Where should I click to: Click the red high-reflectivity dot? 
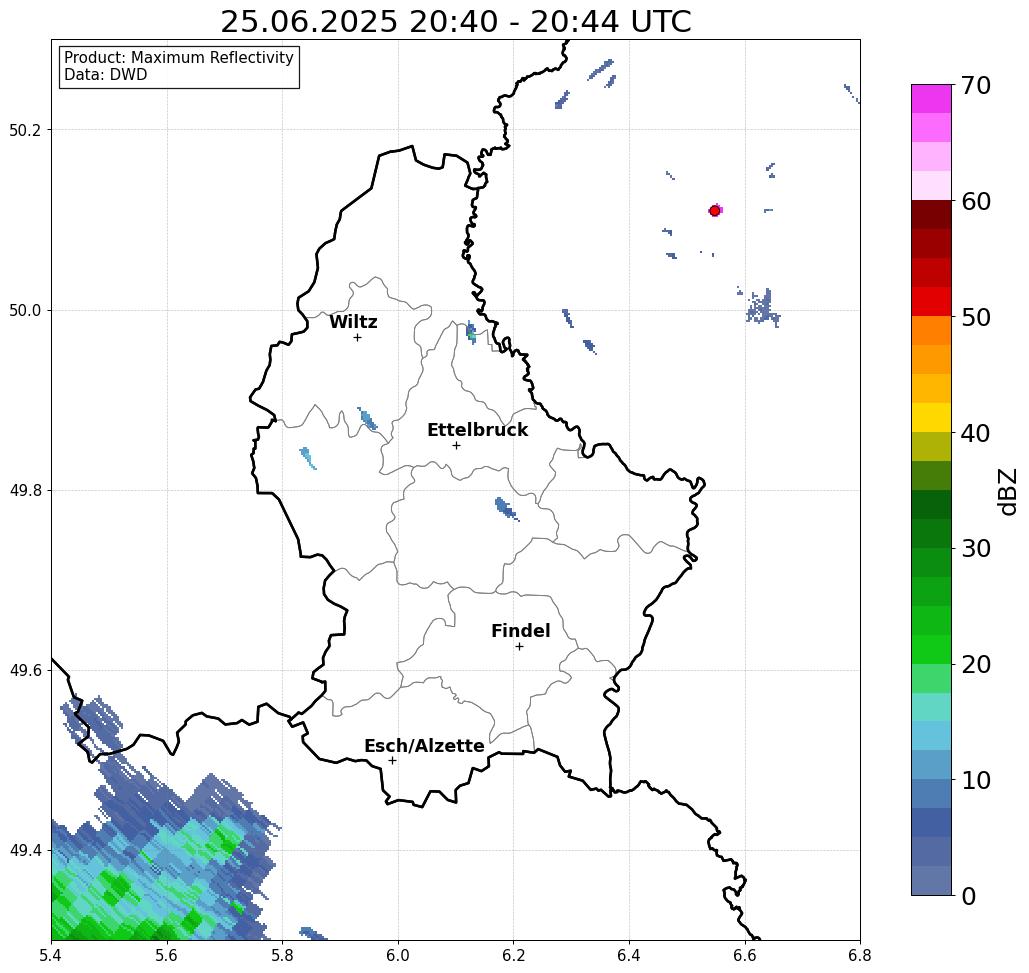(x=715, y=211)
